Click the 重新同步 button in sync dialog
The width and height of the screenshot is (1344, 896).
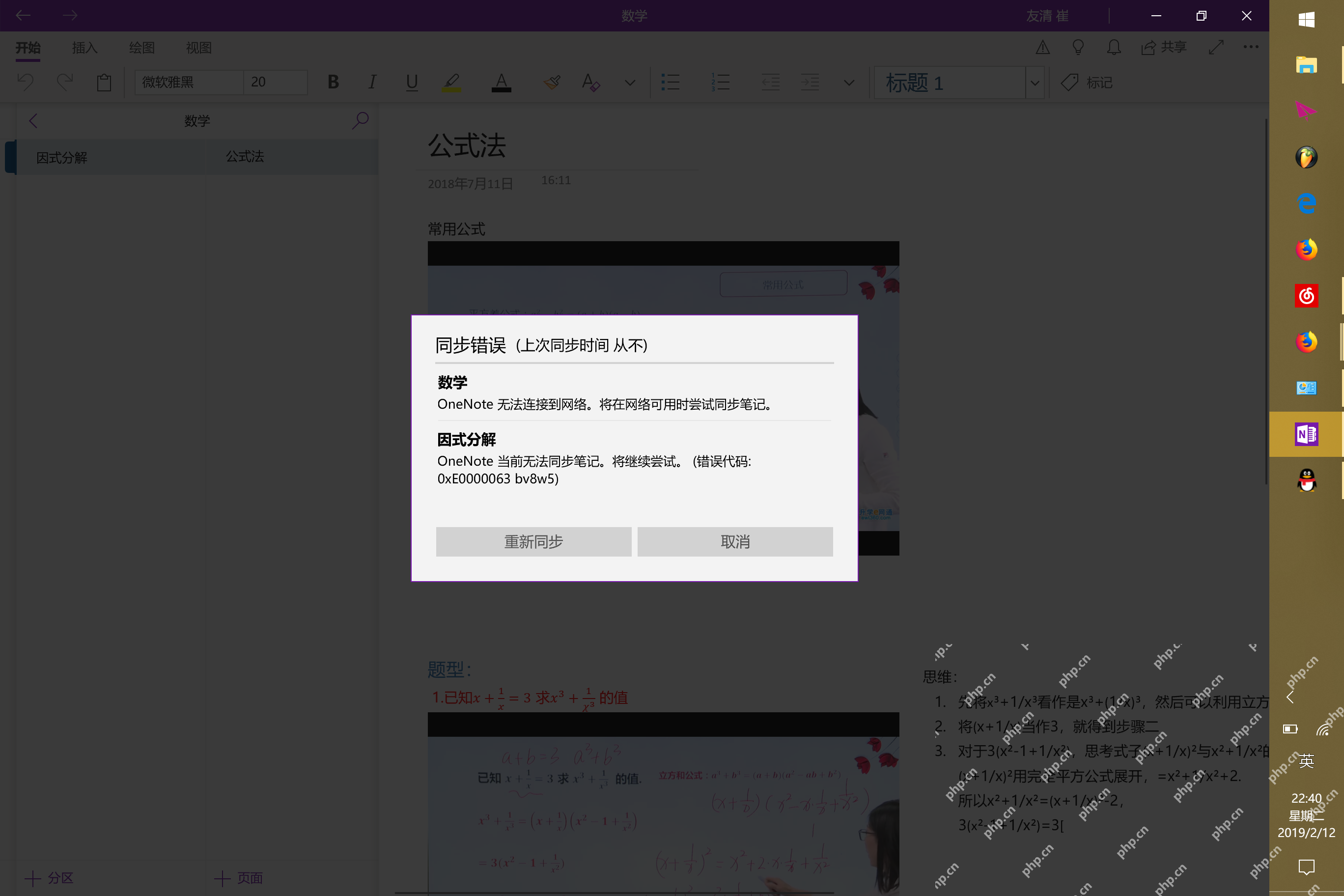pos(533,541)
